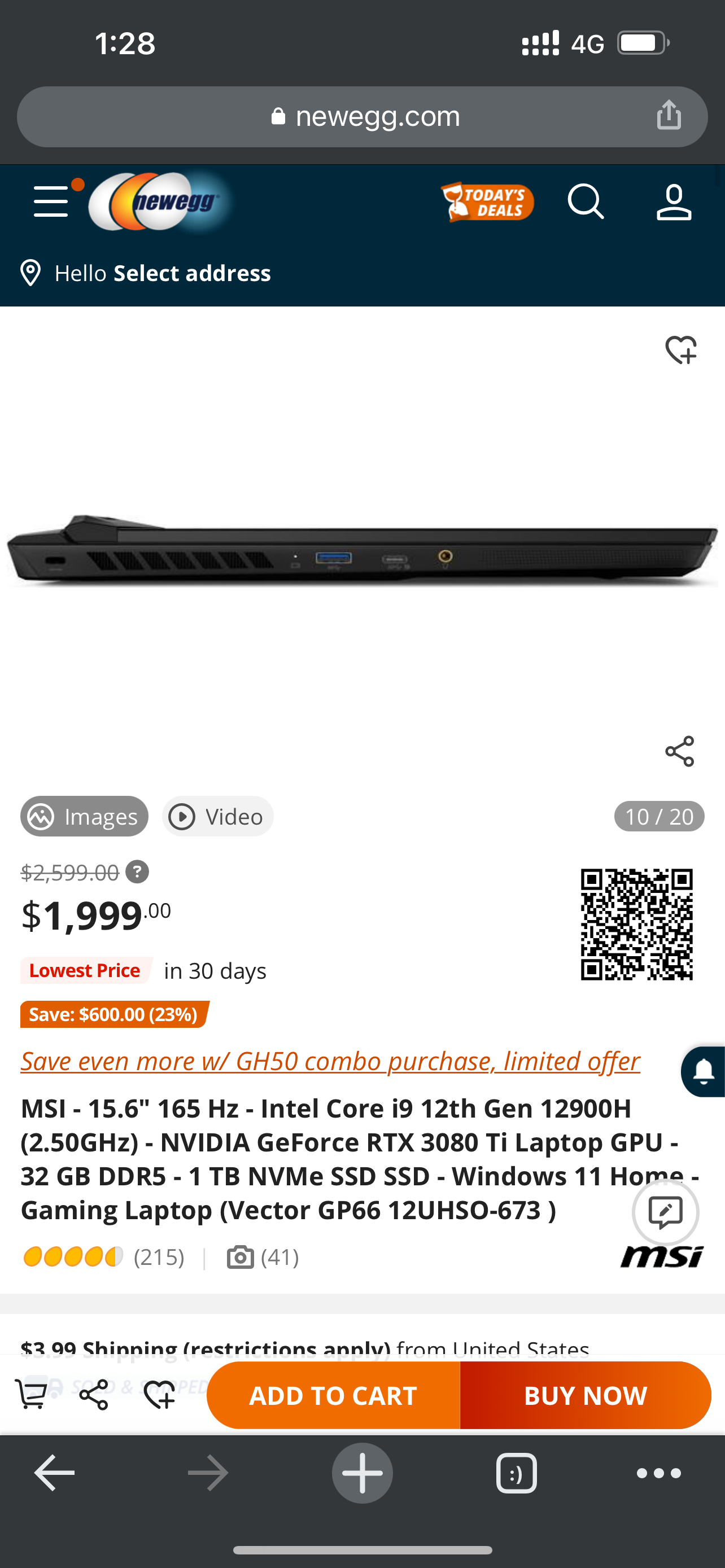Click ADD TO CART button
This screenshot has height=1568, width=725.
tap(333, 1395)
